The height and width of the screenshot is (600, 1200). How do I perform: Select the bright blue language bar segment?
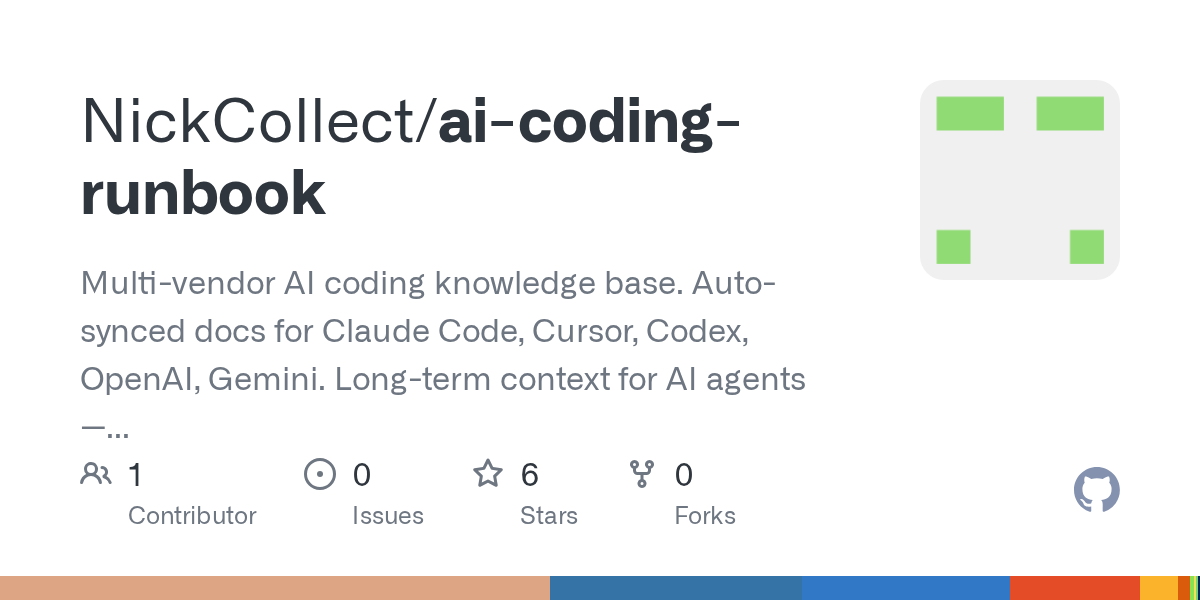click(x=906, y=588)
